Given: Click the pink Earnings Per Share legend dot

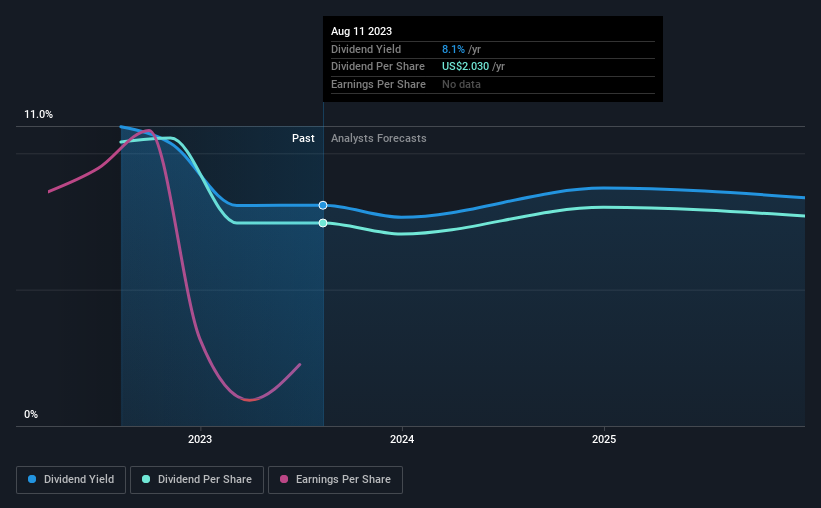Looking at the screenshot, I should coord(284,479).
